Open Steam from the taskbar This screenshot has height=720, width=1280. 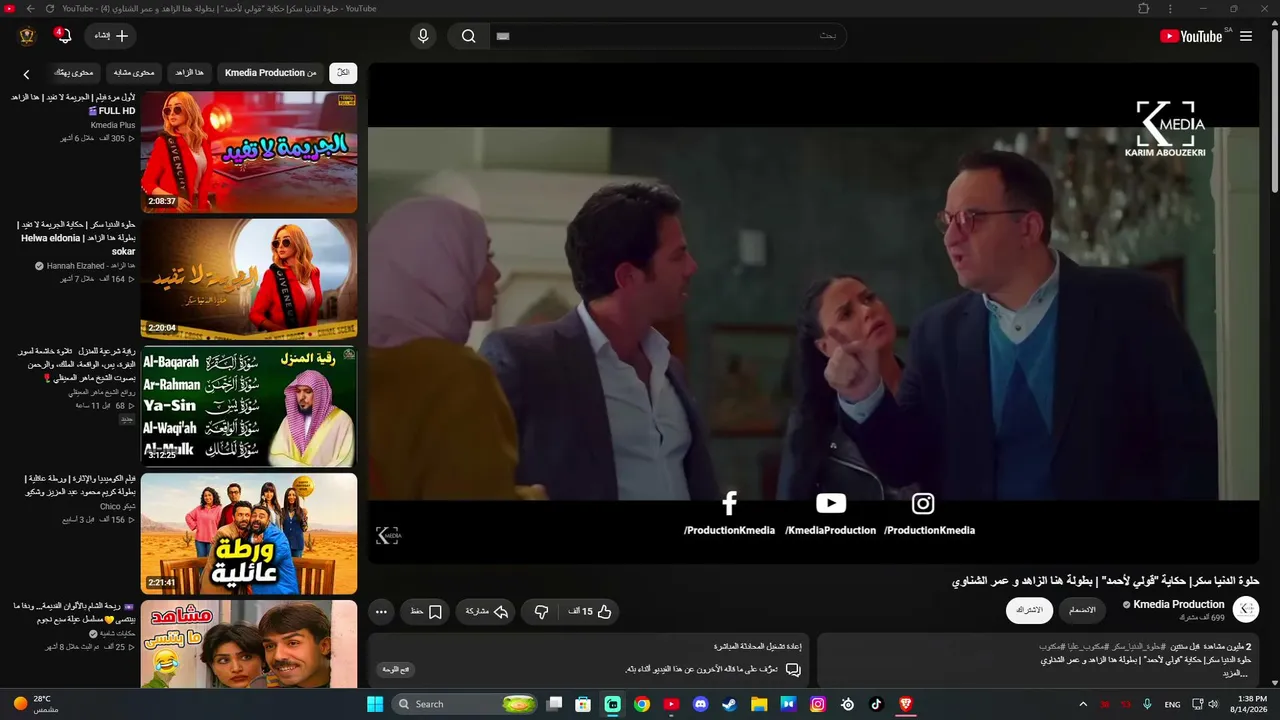(x=729, y=704)
